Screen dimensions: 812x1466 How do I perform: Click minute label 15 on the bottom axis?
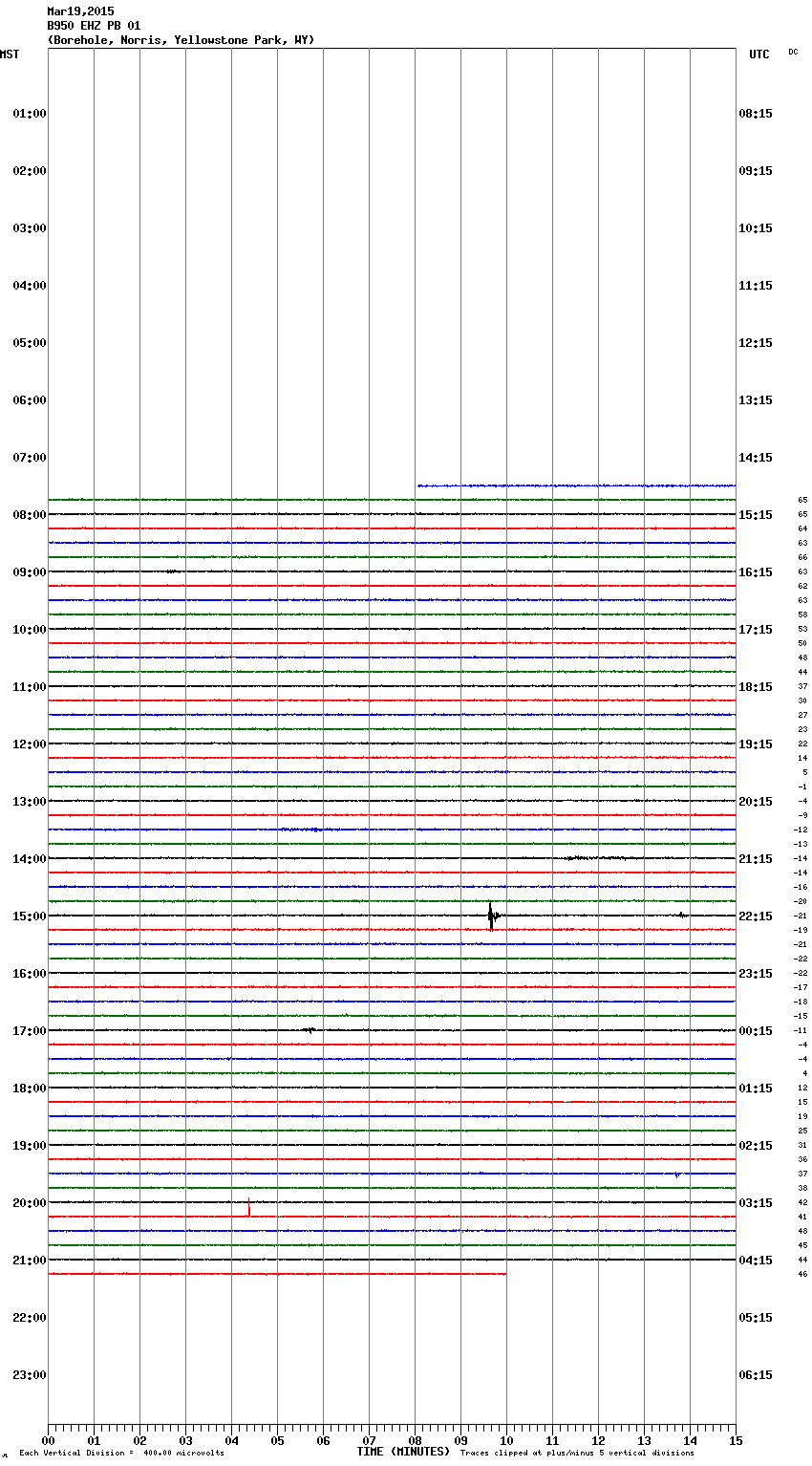[736, 1440]
